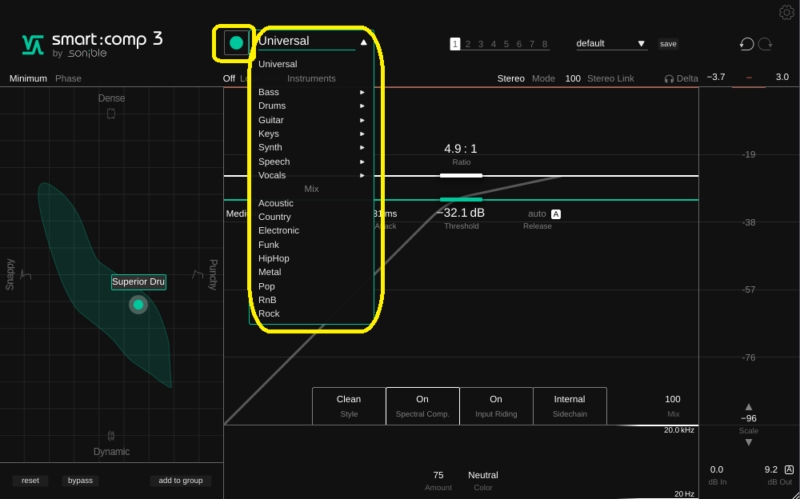Click the Ratio slider handle
The width and height of the screenshot is (800, 499).
coord(461,175)
